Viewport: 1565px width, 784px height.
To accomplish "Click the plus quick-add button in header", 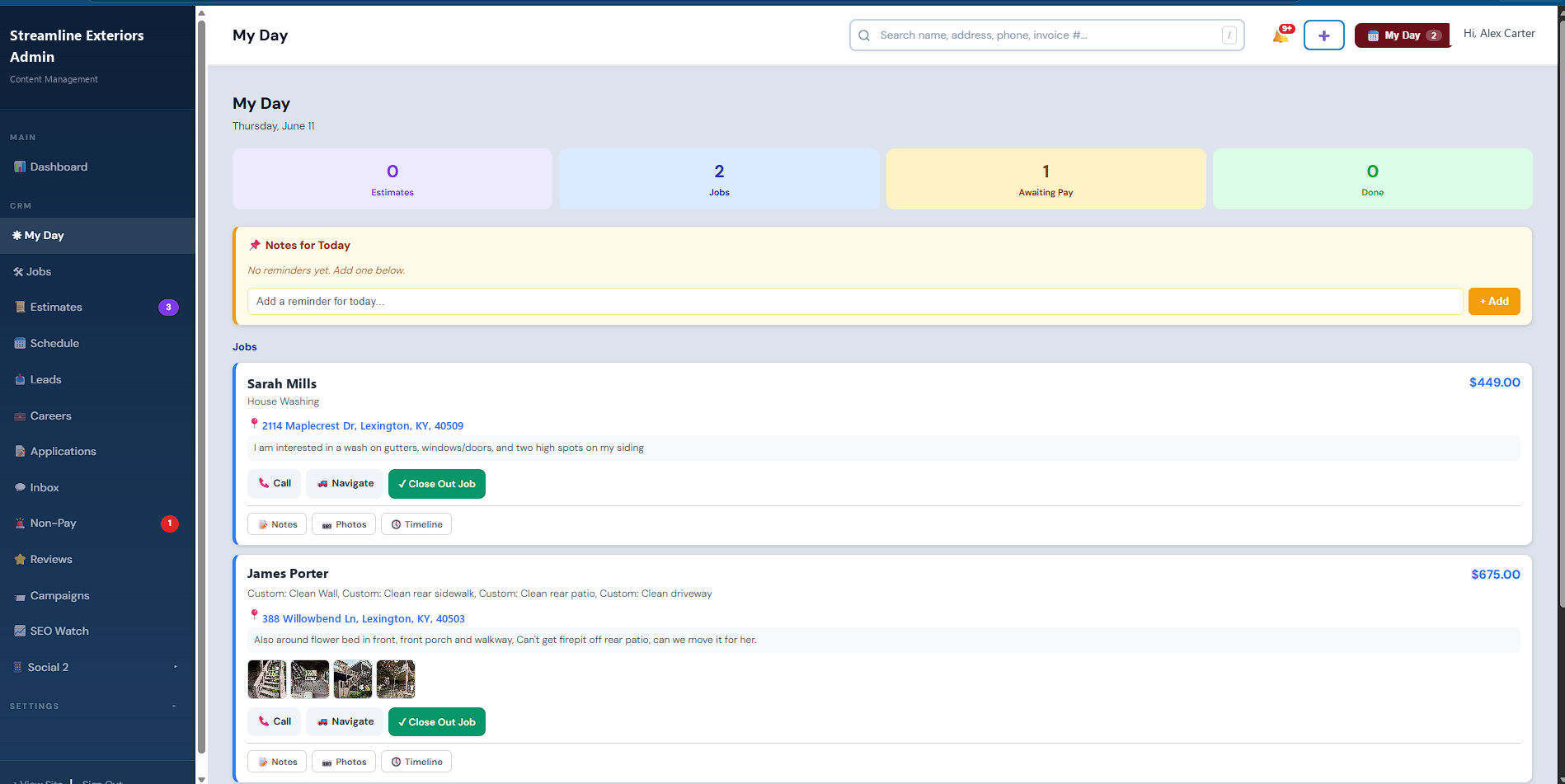I will pos(1324,35).
